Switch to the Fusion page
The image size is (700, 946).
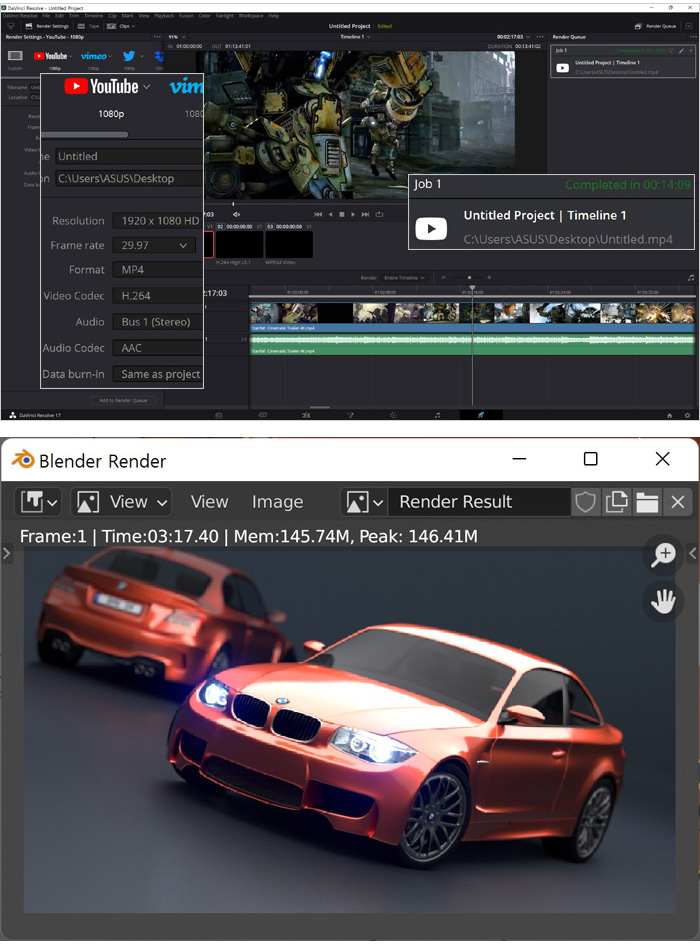click(350, 415)
